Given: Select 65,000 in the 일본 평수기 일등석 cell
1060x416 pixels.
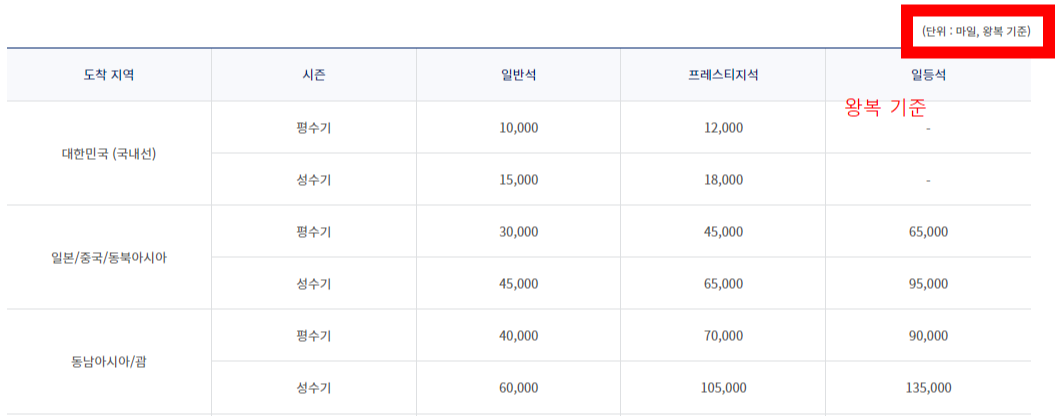Looking at the screenshot, I should [x=928, y=232].
